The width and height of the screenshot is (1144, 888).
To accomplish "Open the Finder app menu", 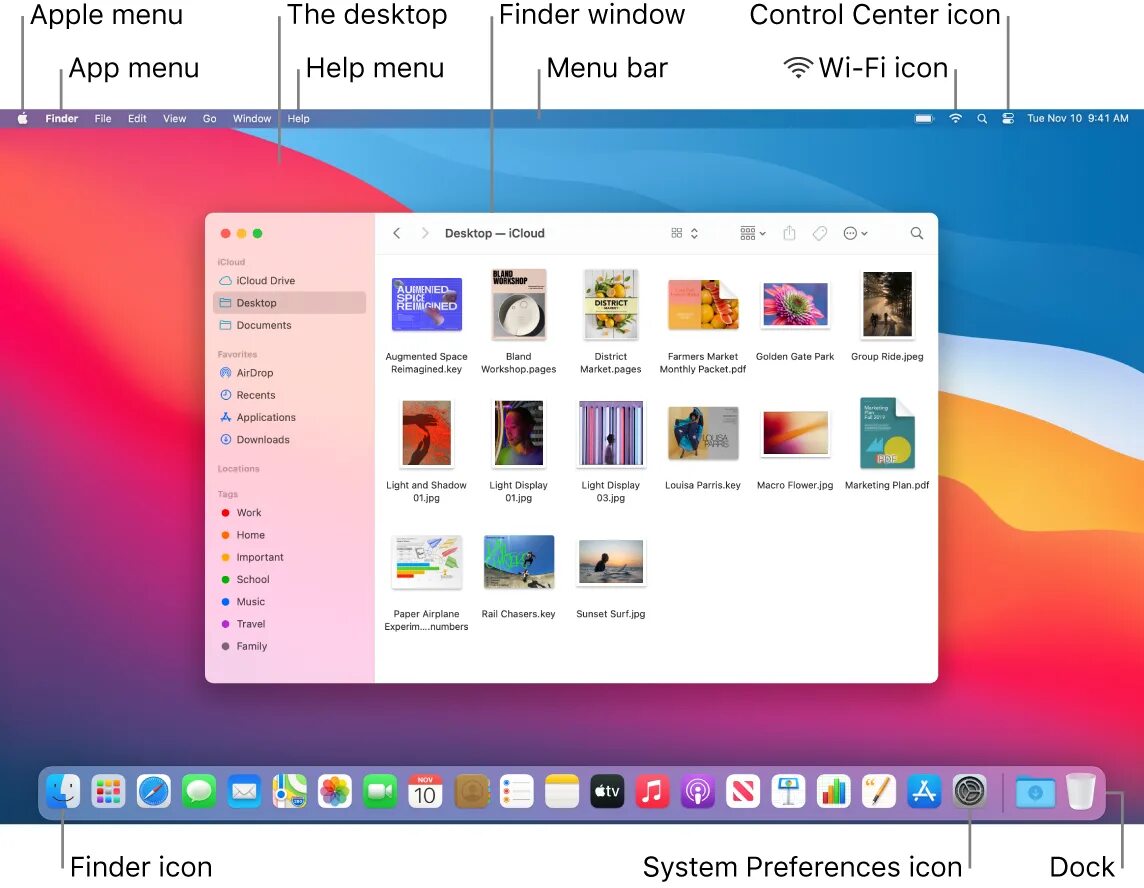I will [x=61, y=118].
